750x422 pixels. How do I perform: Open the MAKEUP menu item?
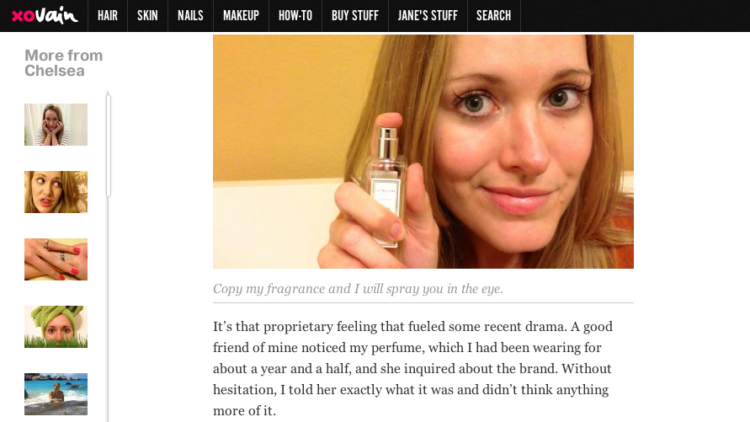point(241,16)
